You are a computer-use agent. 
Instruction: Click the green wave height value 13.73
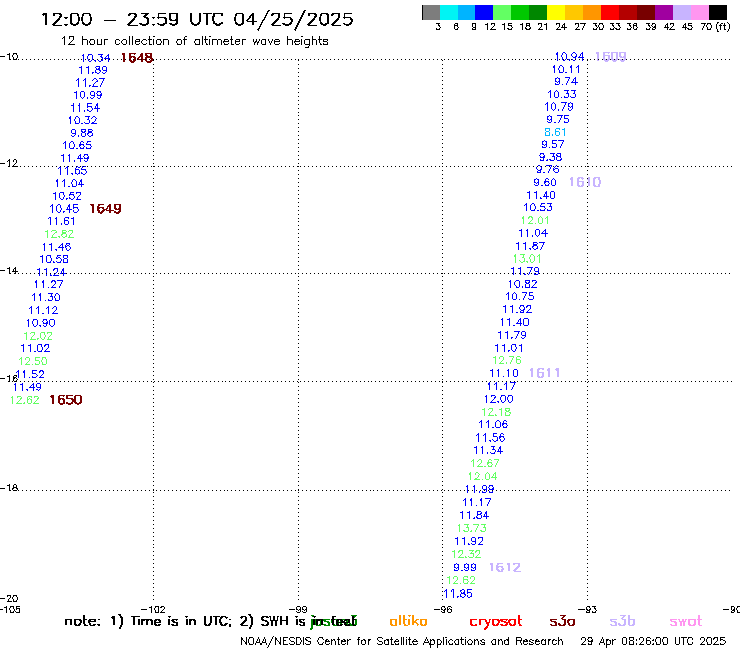[471, 528]
